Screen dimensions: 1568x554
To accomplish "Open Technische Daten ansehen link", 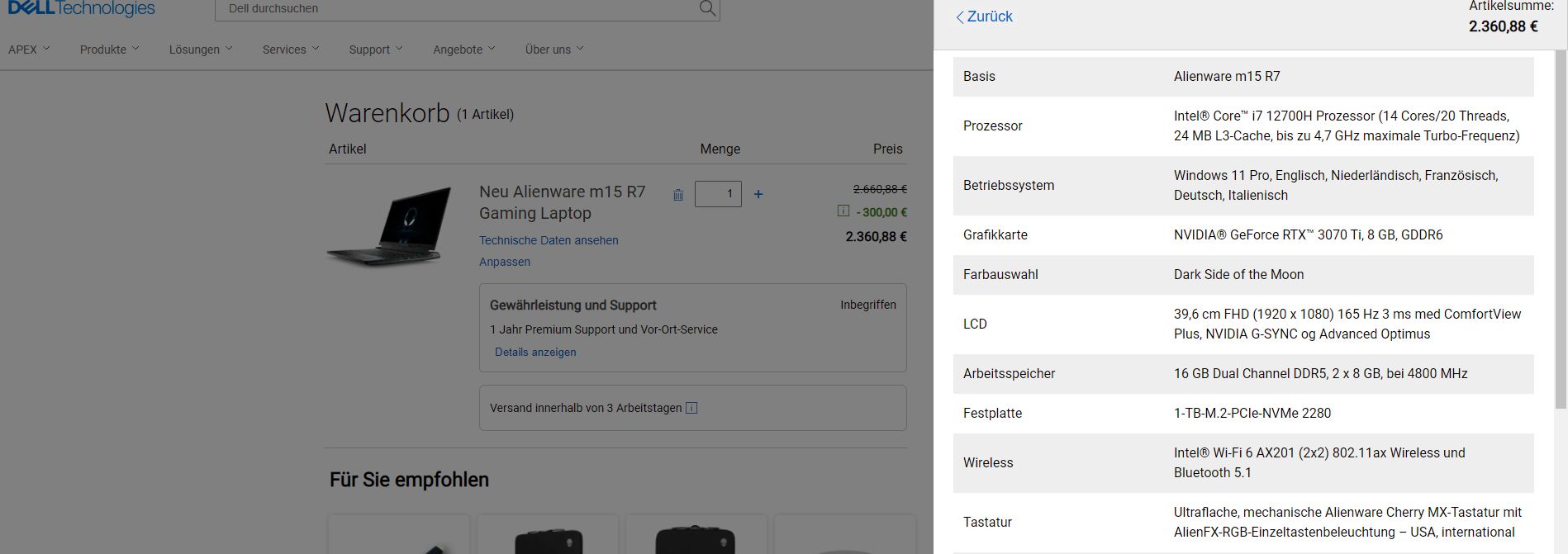I will coord(549,240).
